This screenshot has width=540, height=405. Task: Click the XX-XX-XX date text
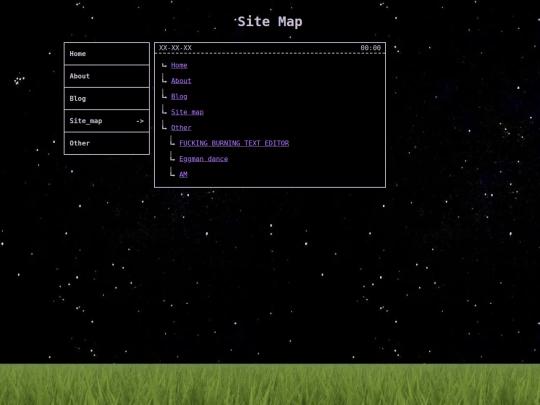tap(175, 48)
